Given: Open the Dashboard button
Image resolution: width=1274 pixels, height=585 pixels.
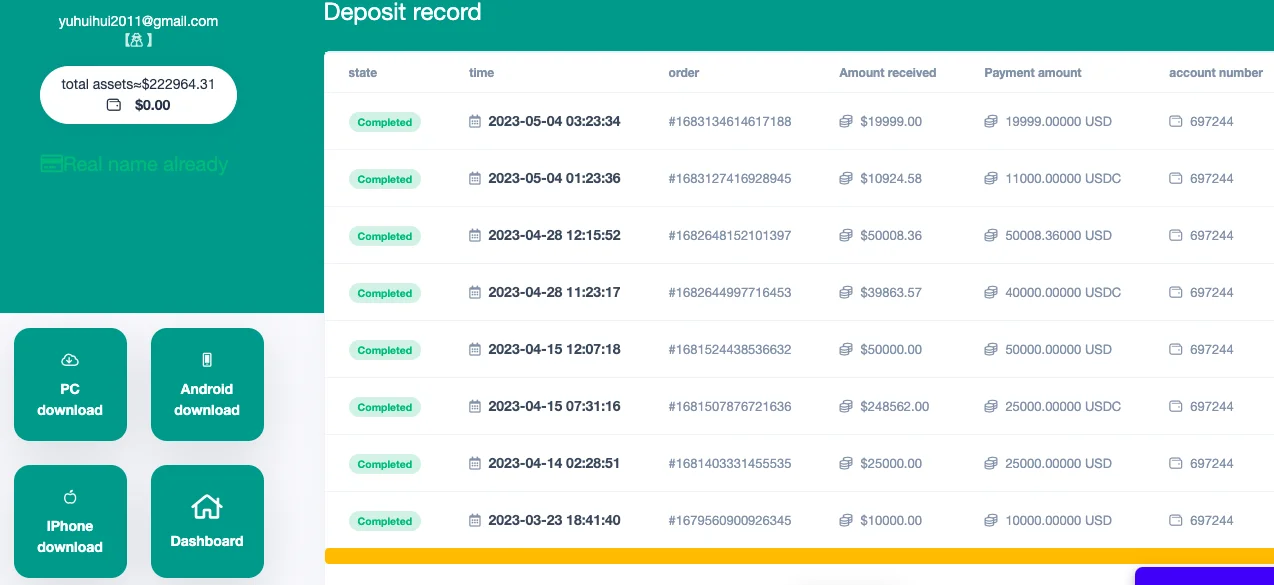Looking at the screenshot, I should tap(207, 521).
